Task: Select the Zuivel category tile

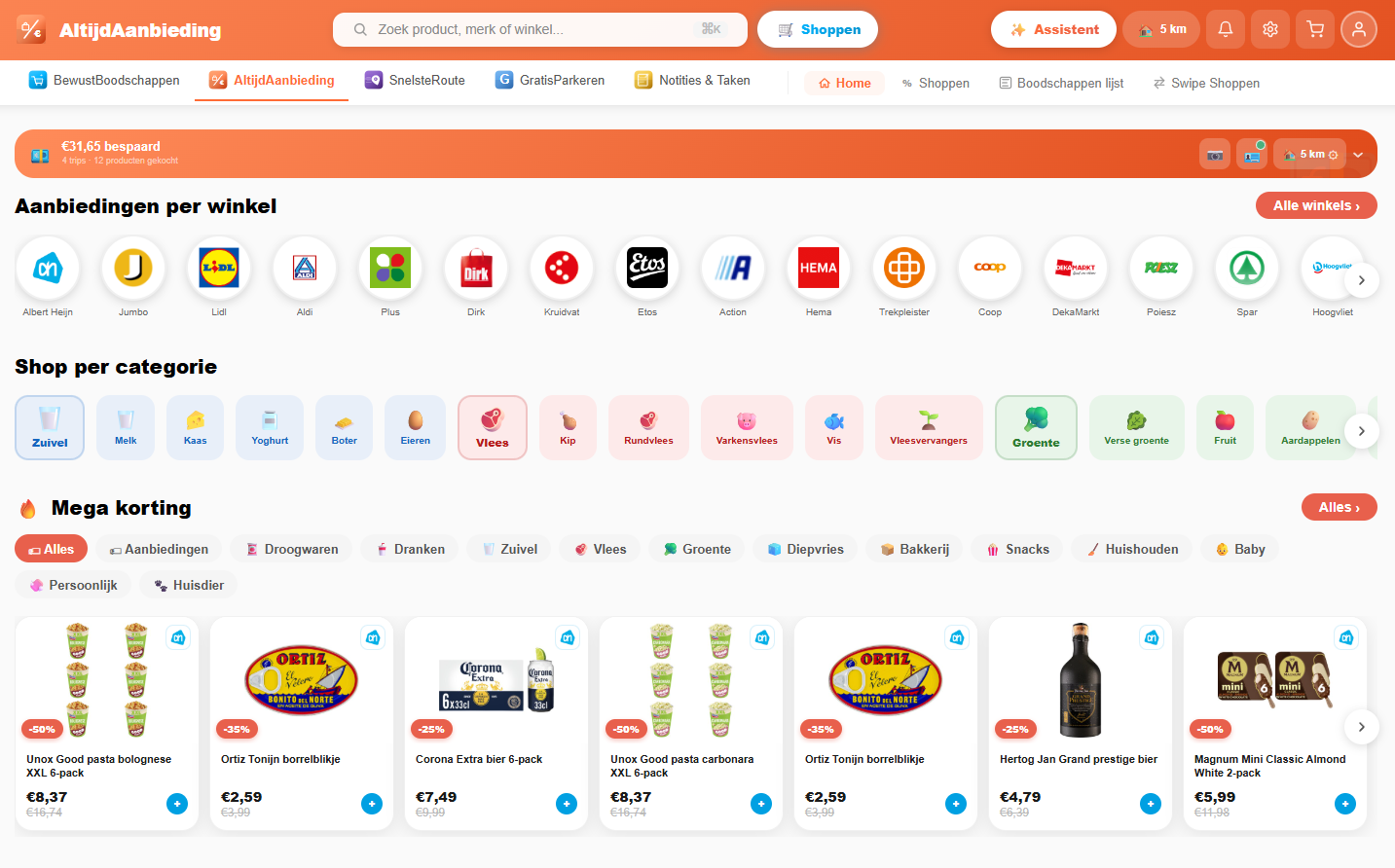Action: [x=49, y=426]
